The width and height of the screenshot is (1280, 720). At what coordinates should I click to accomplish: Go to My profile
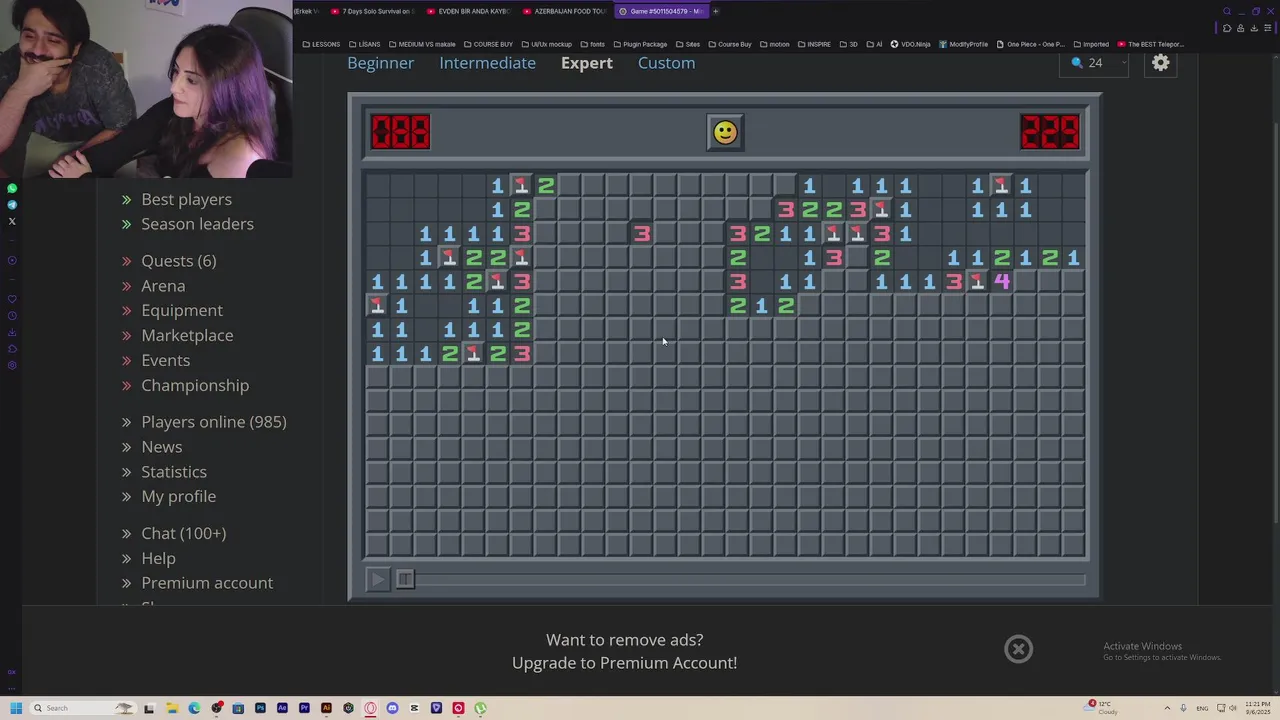tap(178, 497)
